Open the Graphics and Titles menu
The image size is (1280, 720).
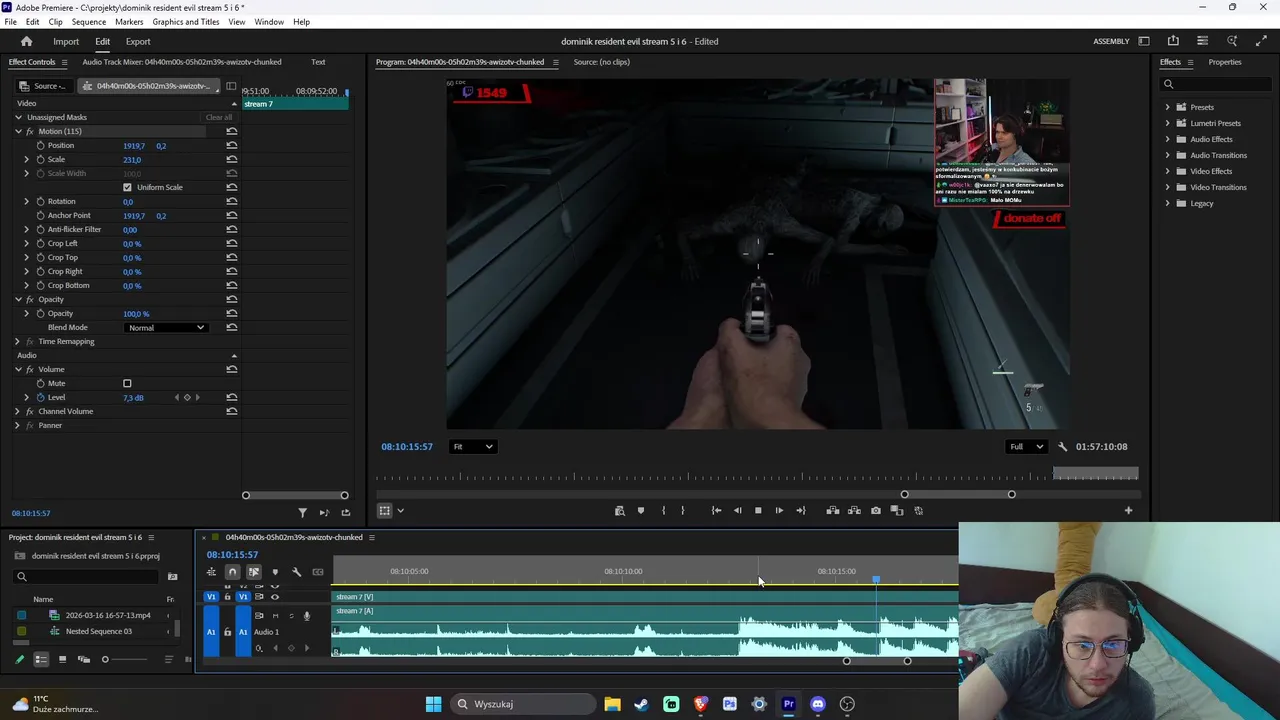[186, 22]
